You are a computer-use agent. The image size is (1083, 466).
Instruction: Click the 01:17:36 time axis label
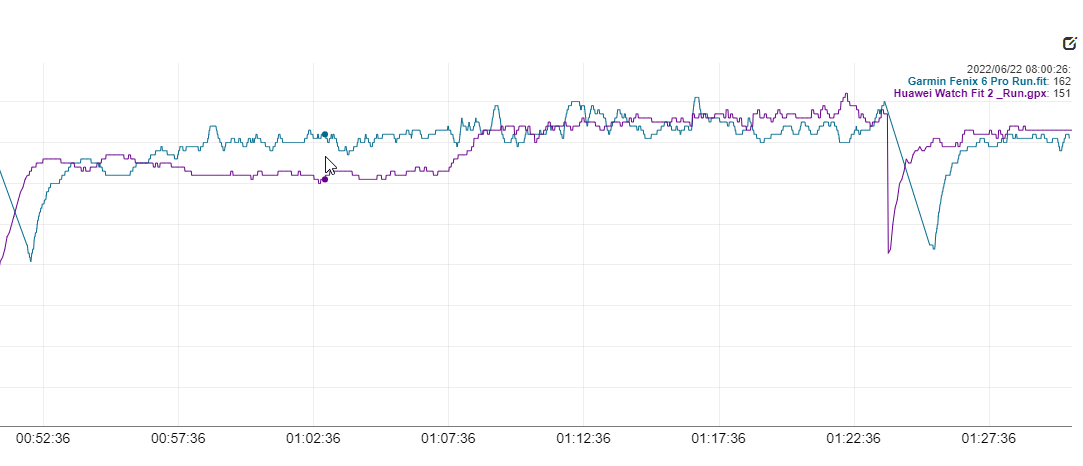pyautogui.click(x=718, y=438)
